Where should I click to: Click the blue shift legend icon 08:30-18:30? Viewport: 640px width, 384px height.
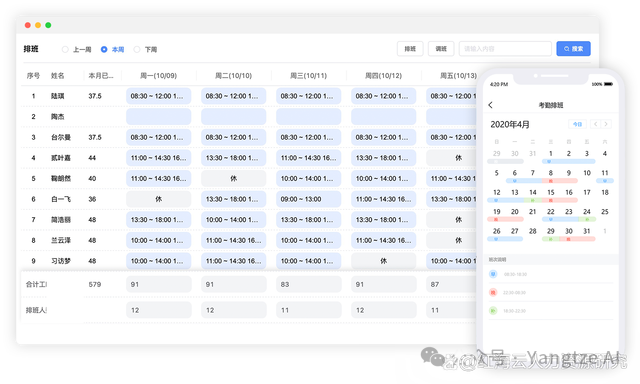point(493,274)
